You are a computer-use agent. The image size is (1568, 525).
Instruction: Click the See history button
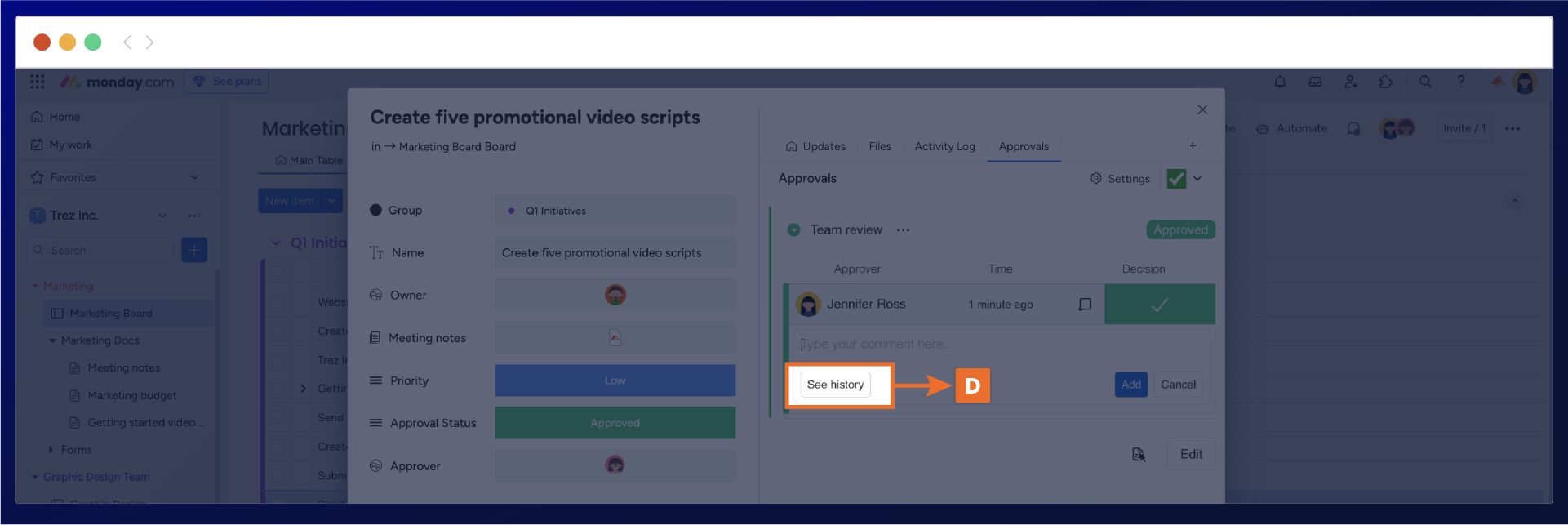[x=835, y=385]
